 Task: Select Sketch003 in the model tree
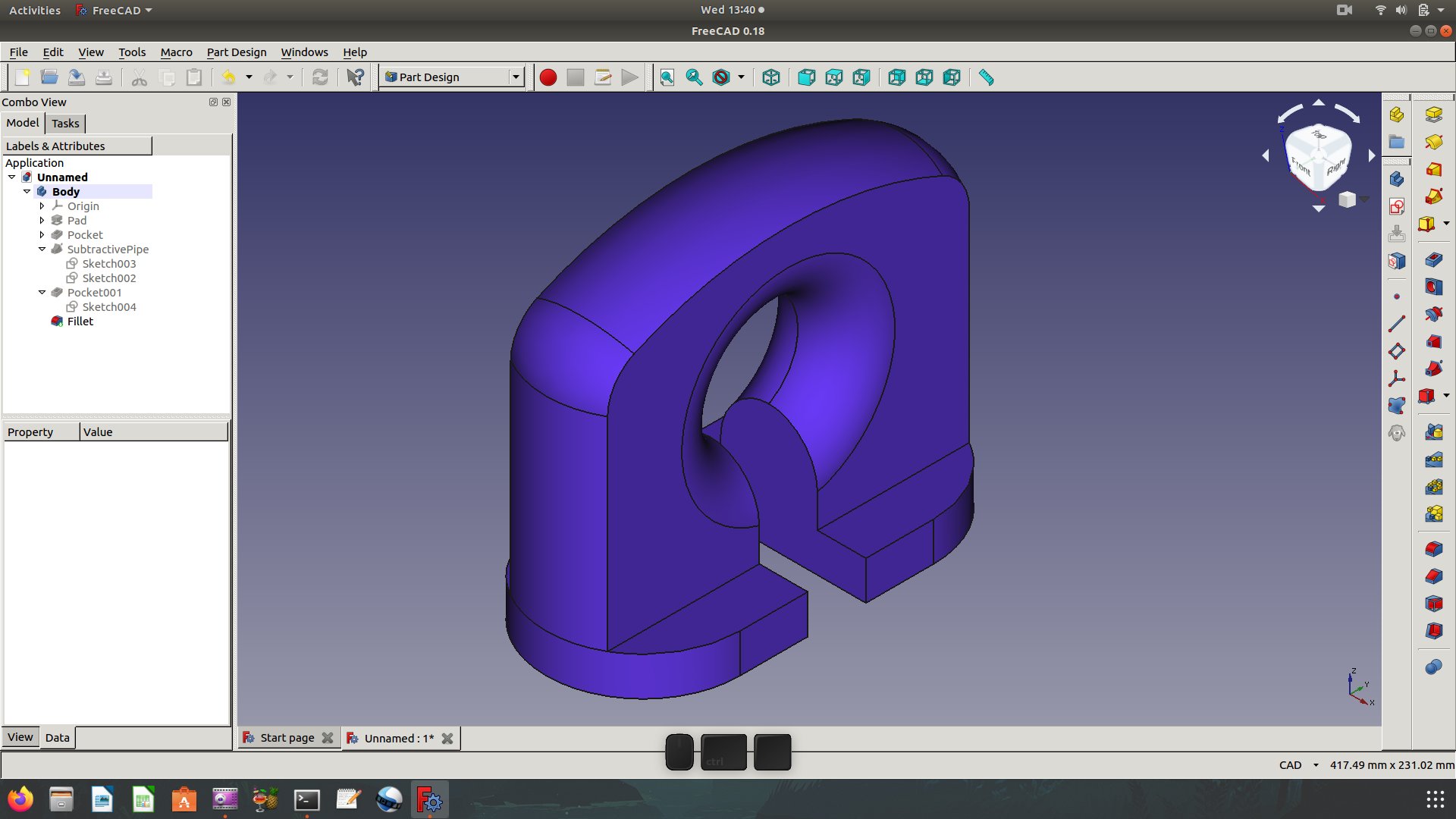pyautogui.click(x=108, y=263)
